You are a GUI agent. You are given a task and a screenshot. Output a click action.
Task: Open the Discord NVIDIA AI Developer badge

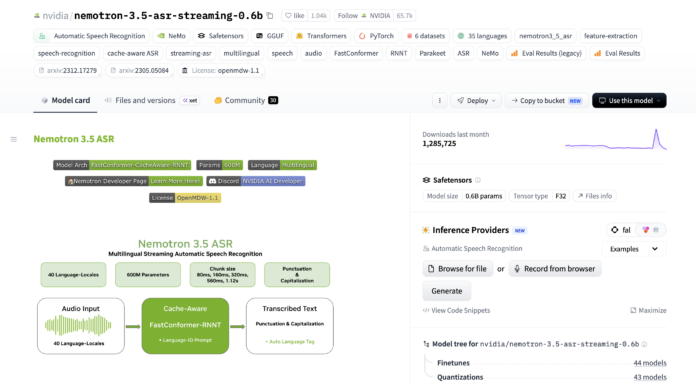[256, 181]
